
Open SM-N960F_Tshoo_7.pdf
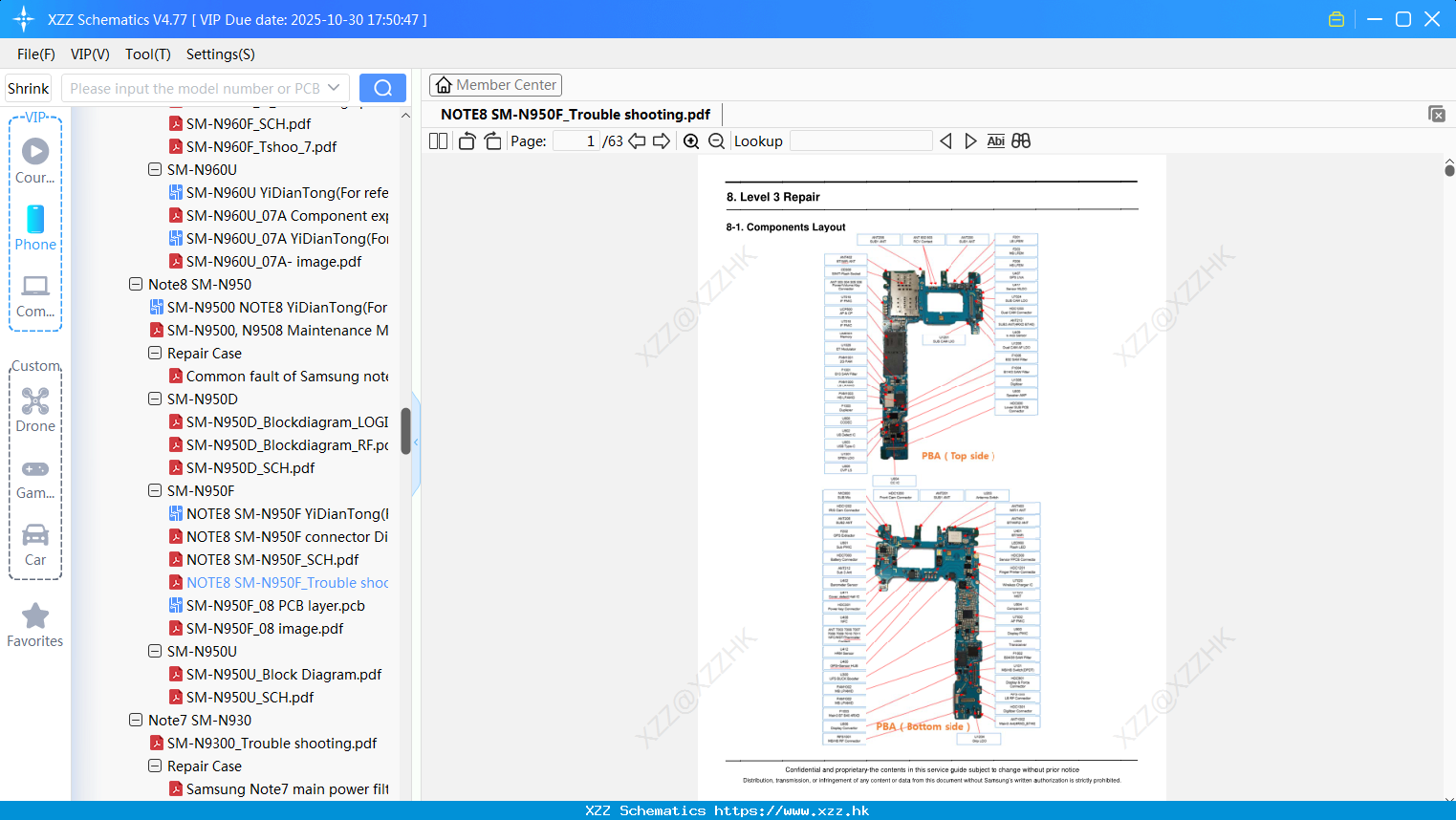252,146
